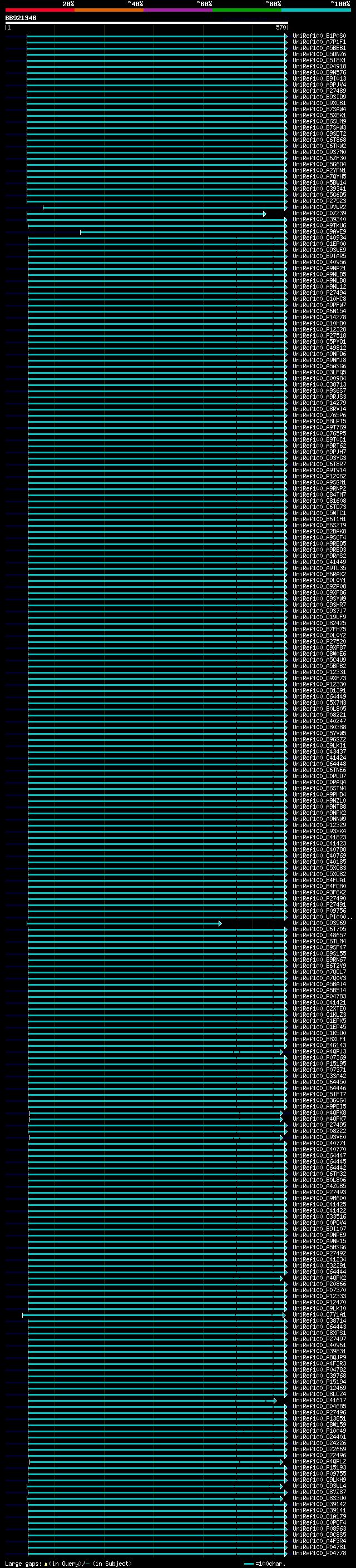Open subject UniRef100_P09756
The height and width of the screenshot is (1568, 356).
[x=319, y=911]
